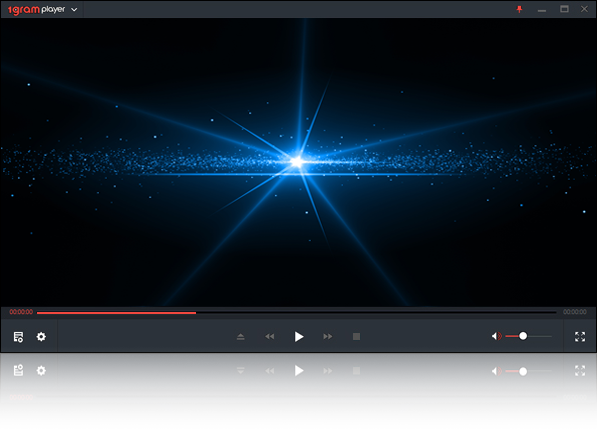Rewind with the double left arrow button
597x429 pixels.
[x=270, y=337]
